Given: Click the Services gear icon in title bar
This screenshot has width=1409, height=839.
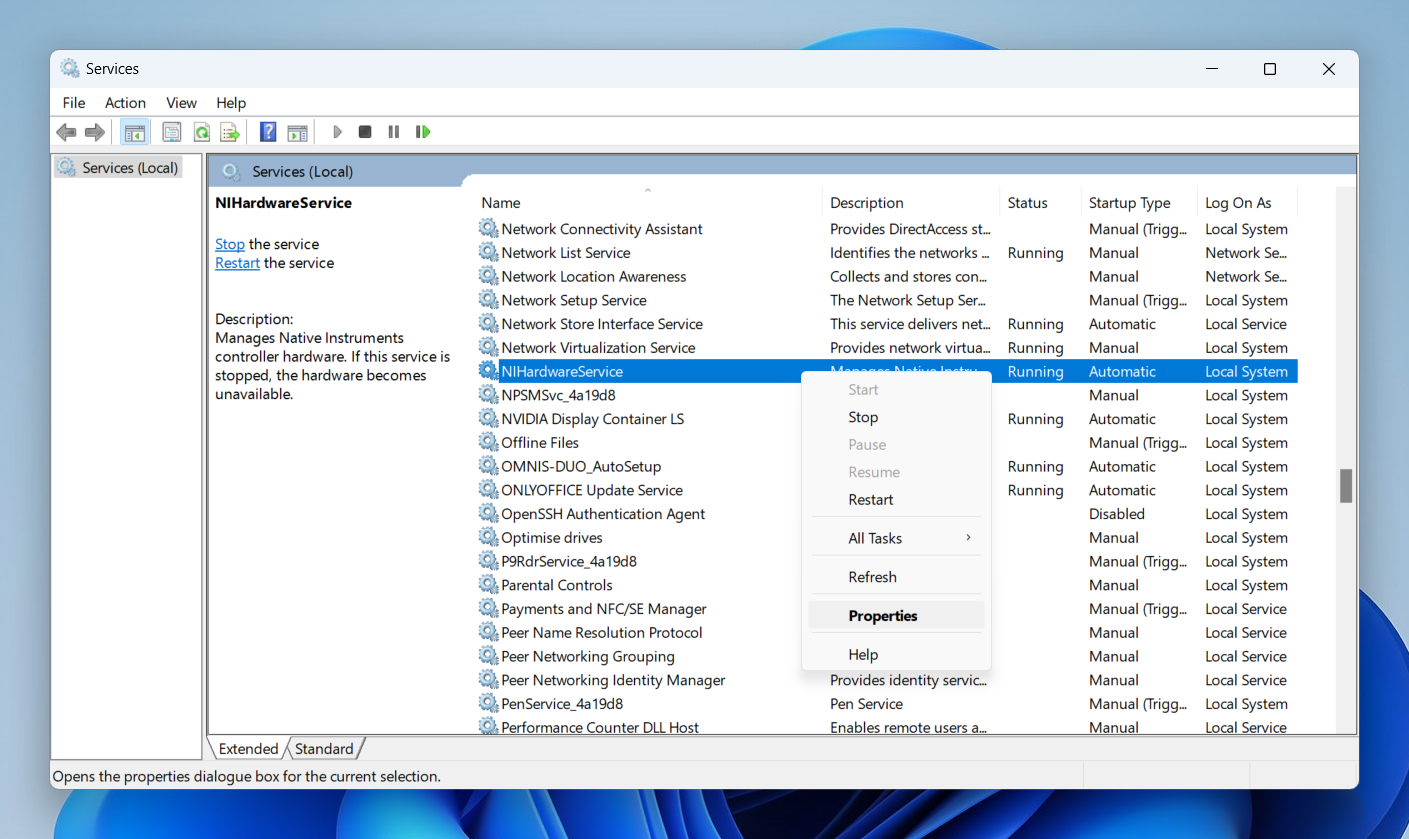Looking at the screenshot, I should (x=70, y=69).
